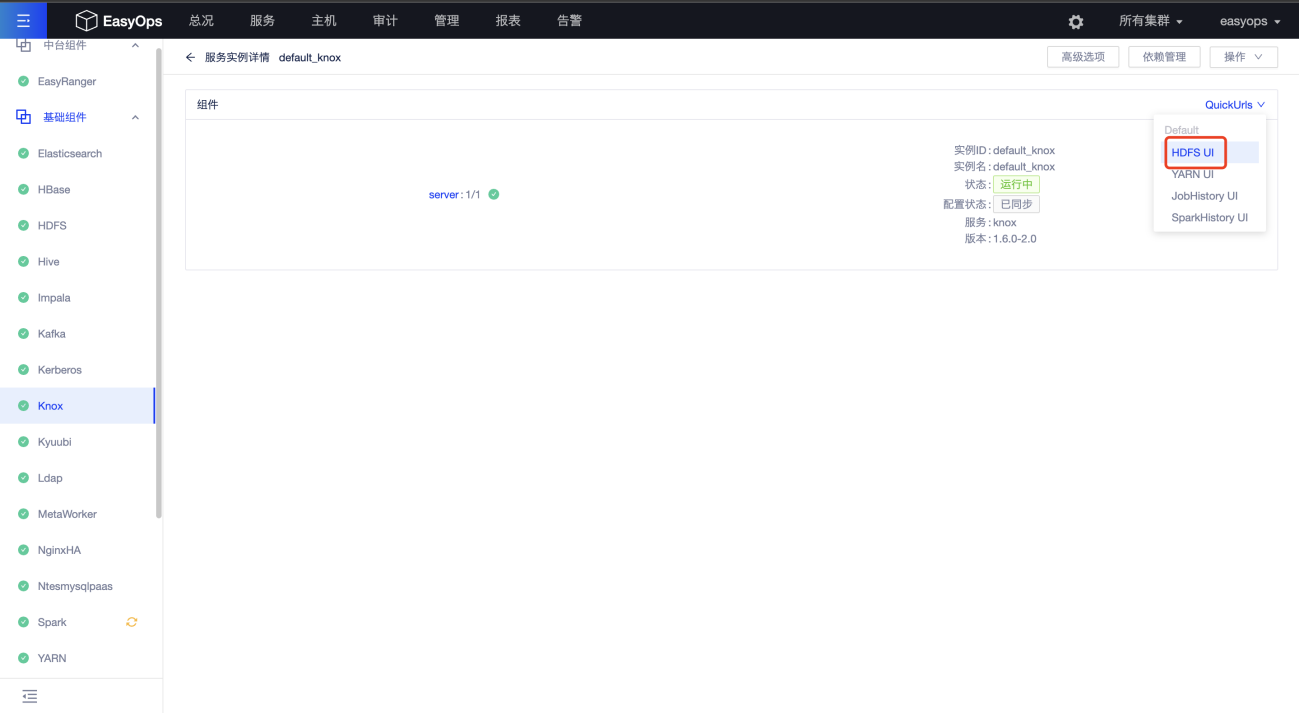The height and width of the screenshot is (713, 1299).
Task: Open the 管理 top menu
Action: point(447,21)
